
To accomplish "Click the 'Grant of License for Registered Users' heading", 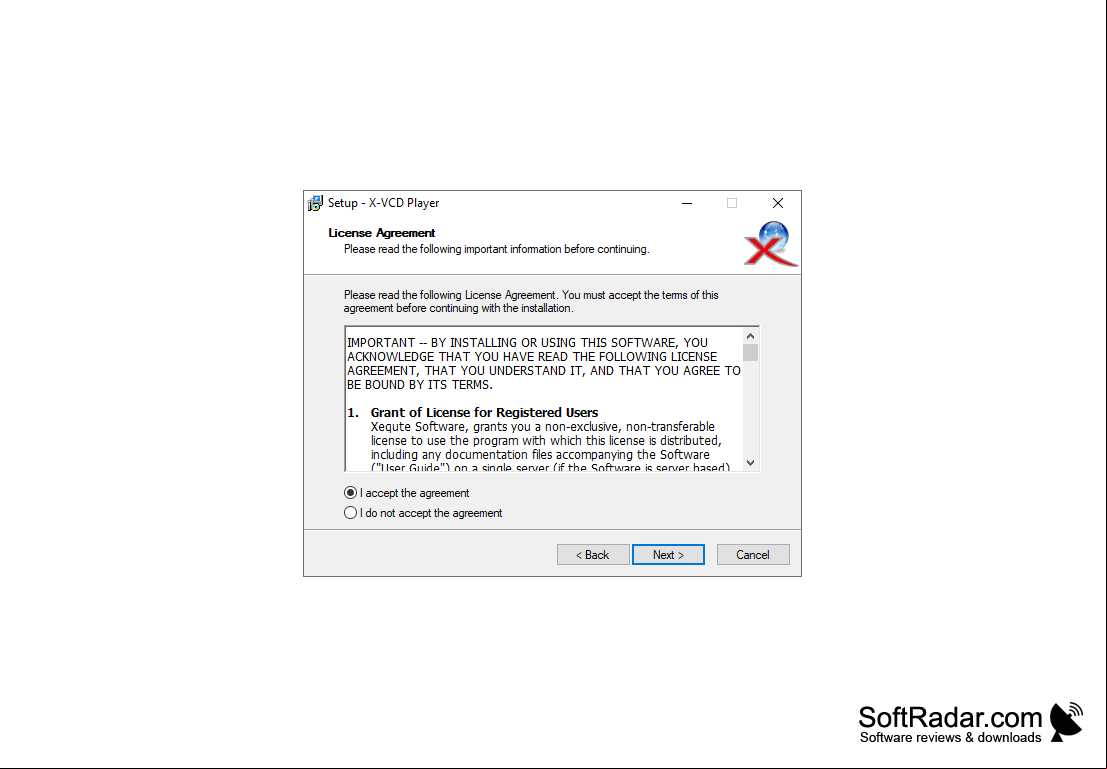I will (x=484, y=412).
